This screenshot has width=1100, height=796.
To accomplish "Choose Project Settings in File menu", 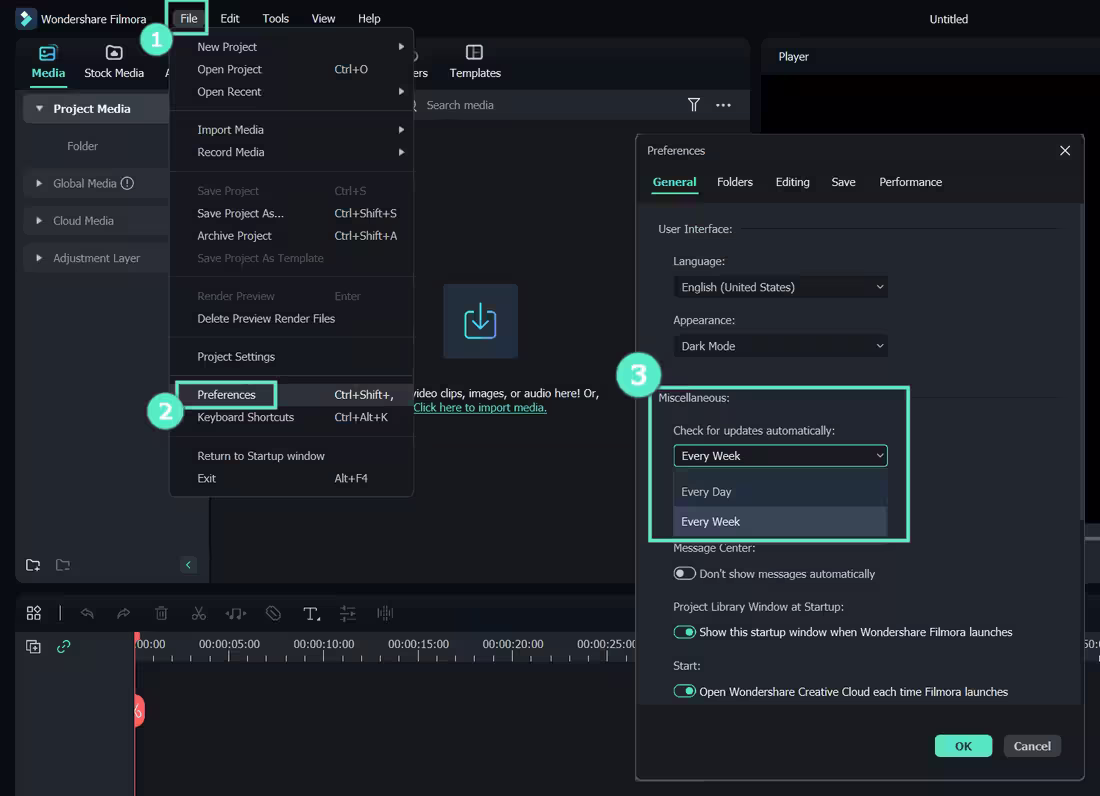I will tap(291, 356).
